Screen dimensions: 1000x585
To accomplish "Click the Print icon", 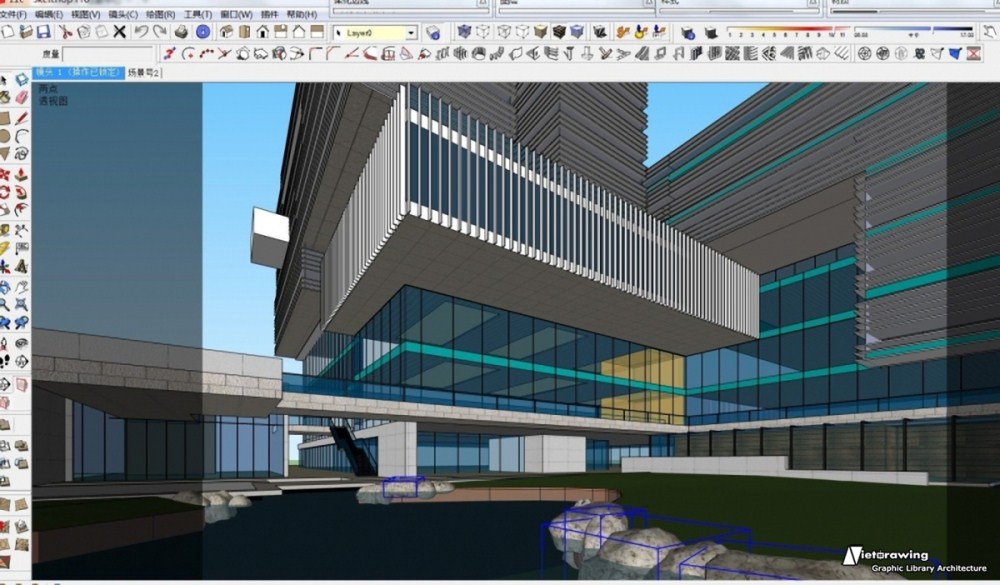I will pos(181,32).
